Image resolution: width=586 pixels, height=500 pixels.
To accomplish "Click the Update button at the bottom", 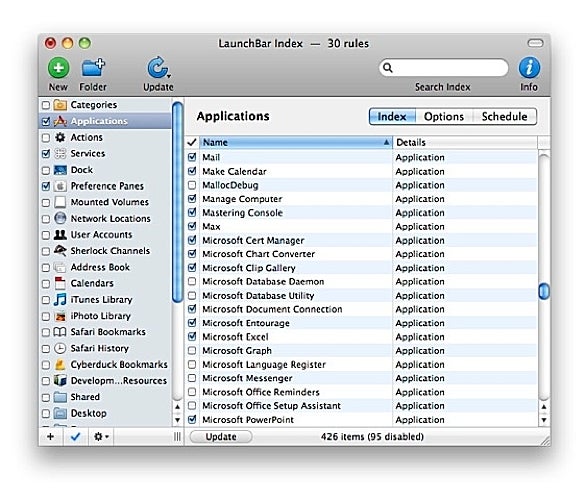I will 220,436.
